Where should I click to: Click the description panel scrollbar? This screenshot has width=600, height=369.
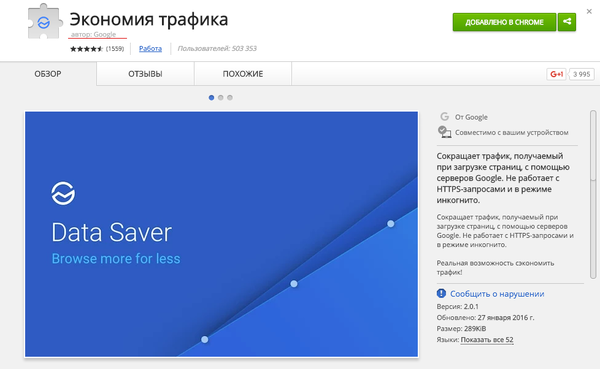(593, 194)
